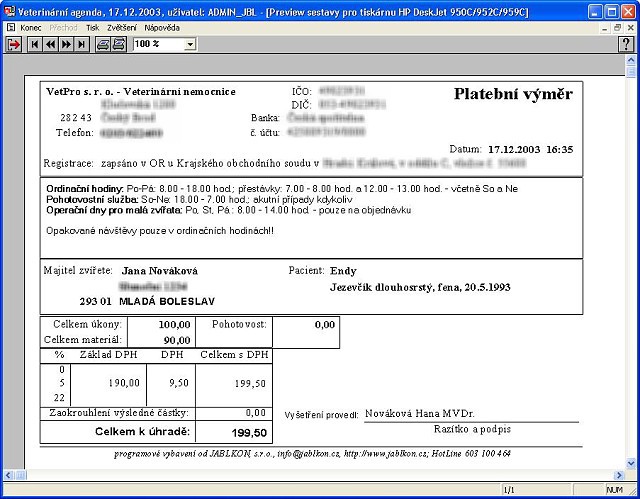
Task: Minimize the Veterinární agenda window
Action: tap(595, 12)
